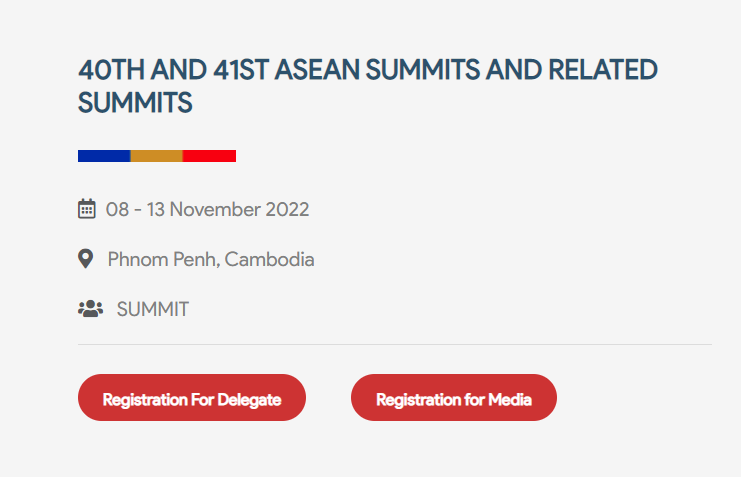Open Registration for Media
Image resolution: width=741 pixels, height=477 pixels.
(453, 398)
